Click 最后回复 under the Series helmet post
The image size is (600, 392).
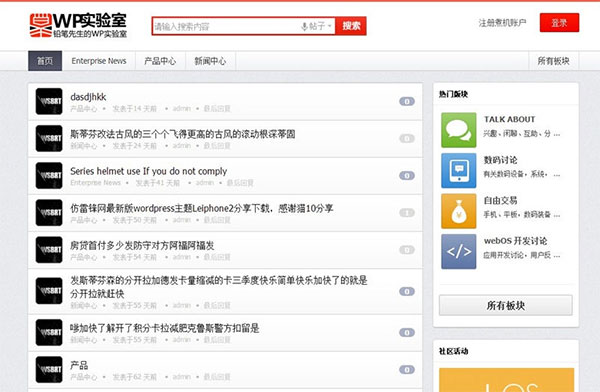click(x=240, y=183)
